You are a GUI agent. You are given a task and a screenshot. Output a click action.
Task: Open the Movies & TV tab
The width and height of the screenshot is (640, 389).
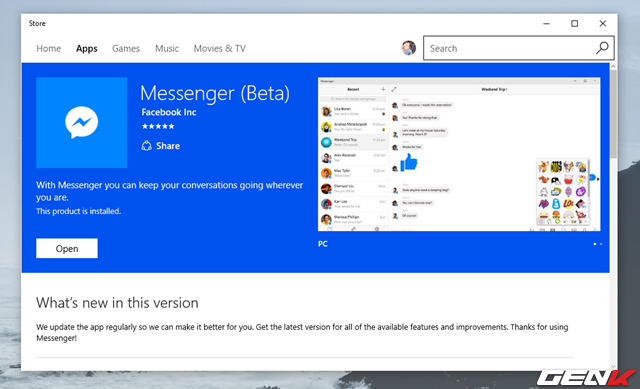point(220,49)
